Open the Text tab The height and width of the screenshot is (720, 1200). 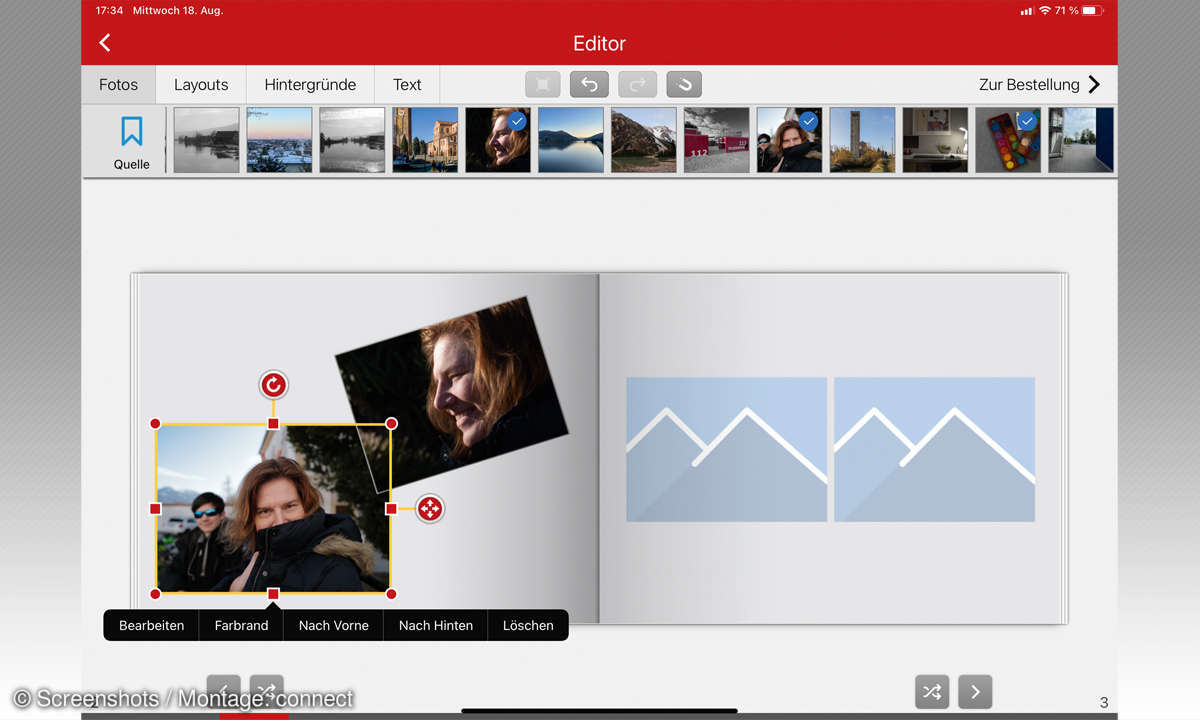[407, 85]
